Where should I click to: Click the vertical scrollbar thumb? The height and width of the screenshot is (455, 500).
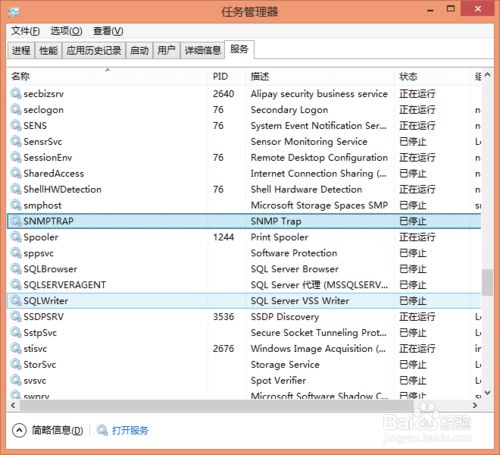click(x=488, y=282)
